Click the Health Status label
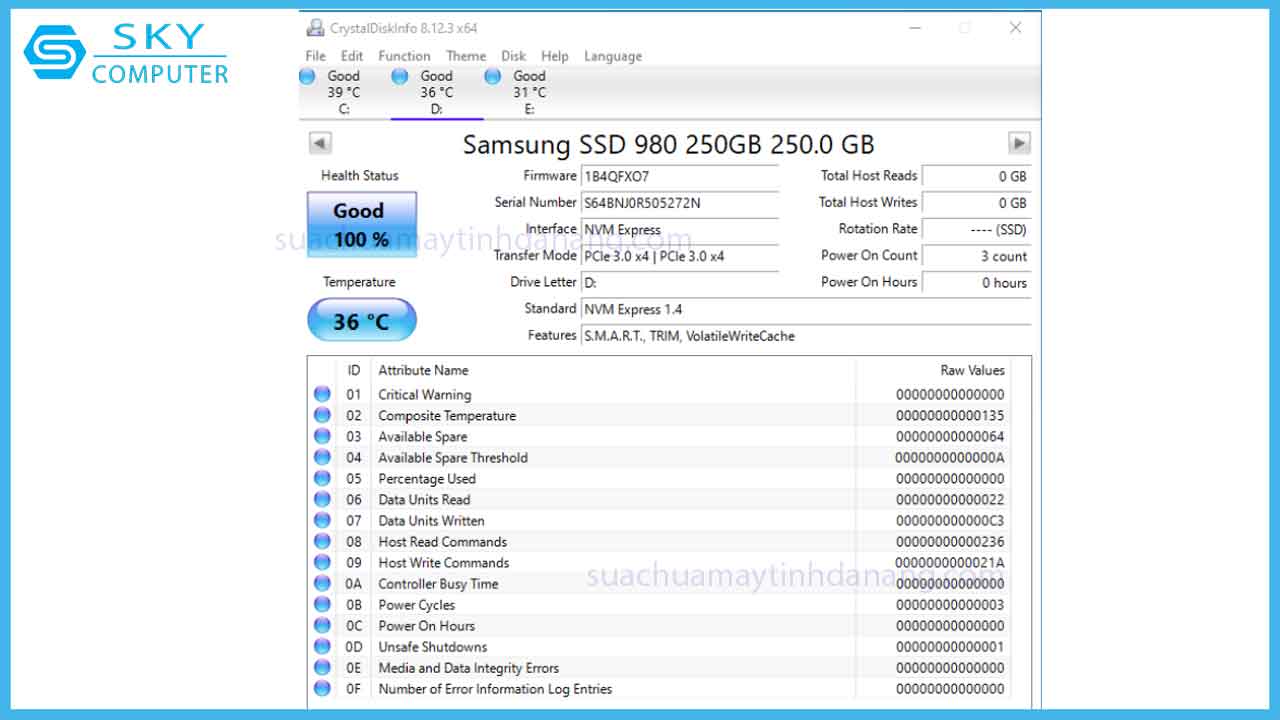 (360, 175)
